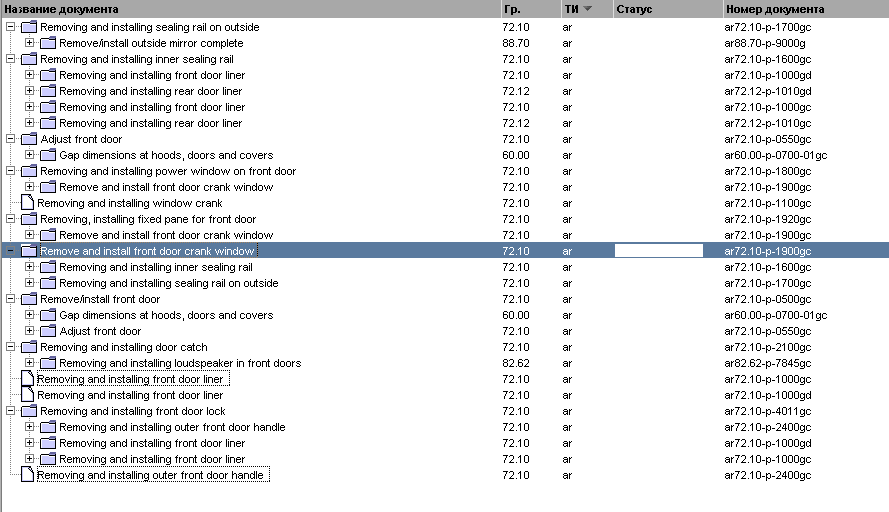The image size is (889, 512).
Task: Click document icon of Removing and installing outer front door handle
Action: 27,475
